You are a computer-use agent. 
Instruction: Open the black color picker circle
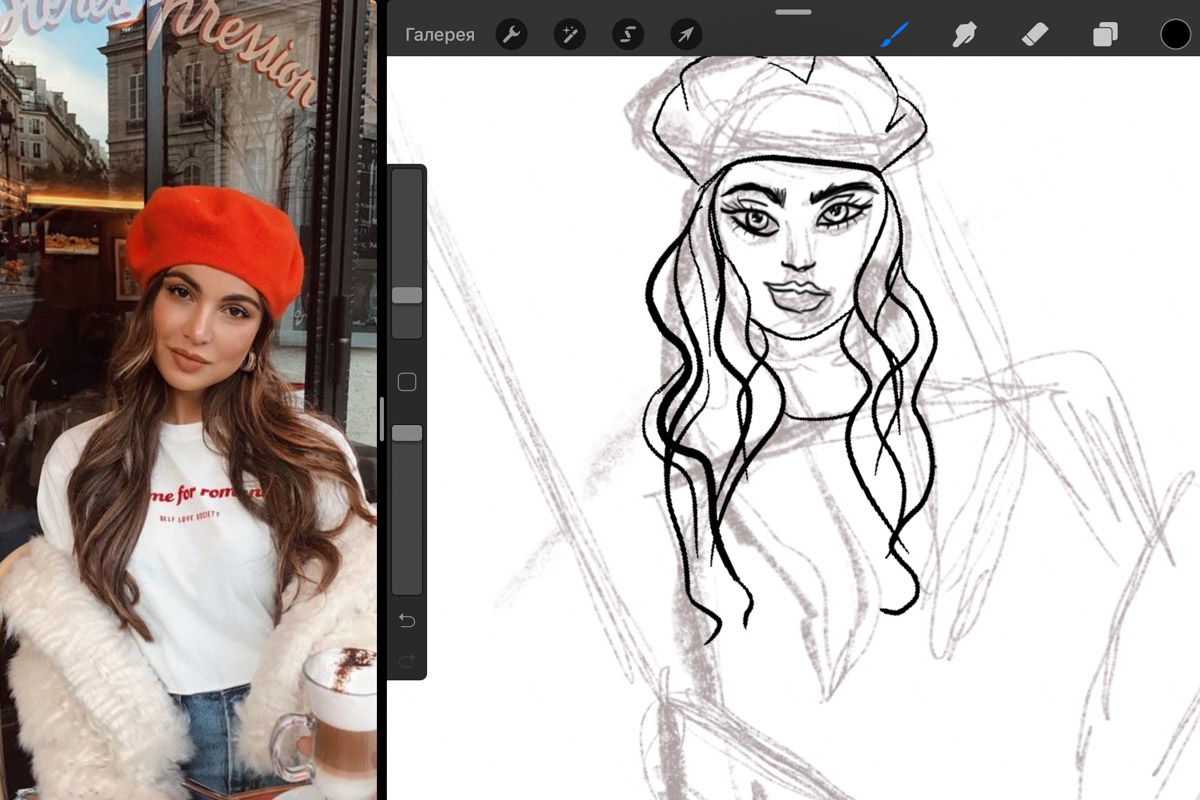pos(1175,35)
